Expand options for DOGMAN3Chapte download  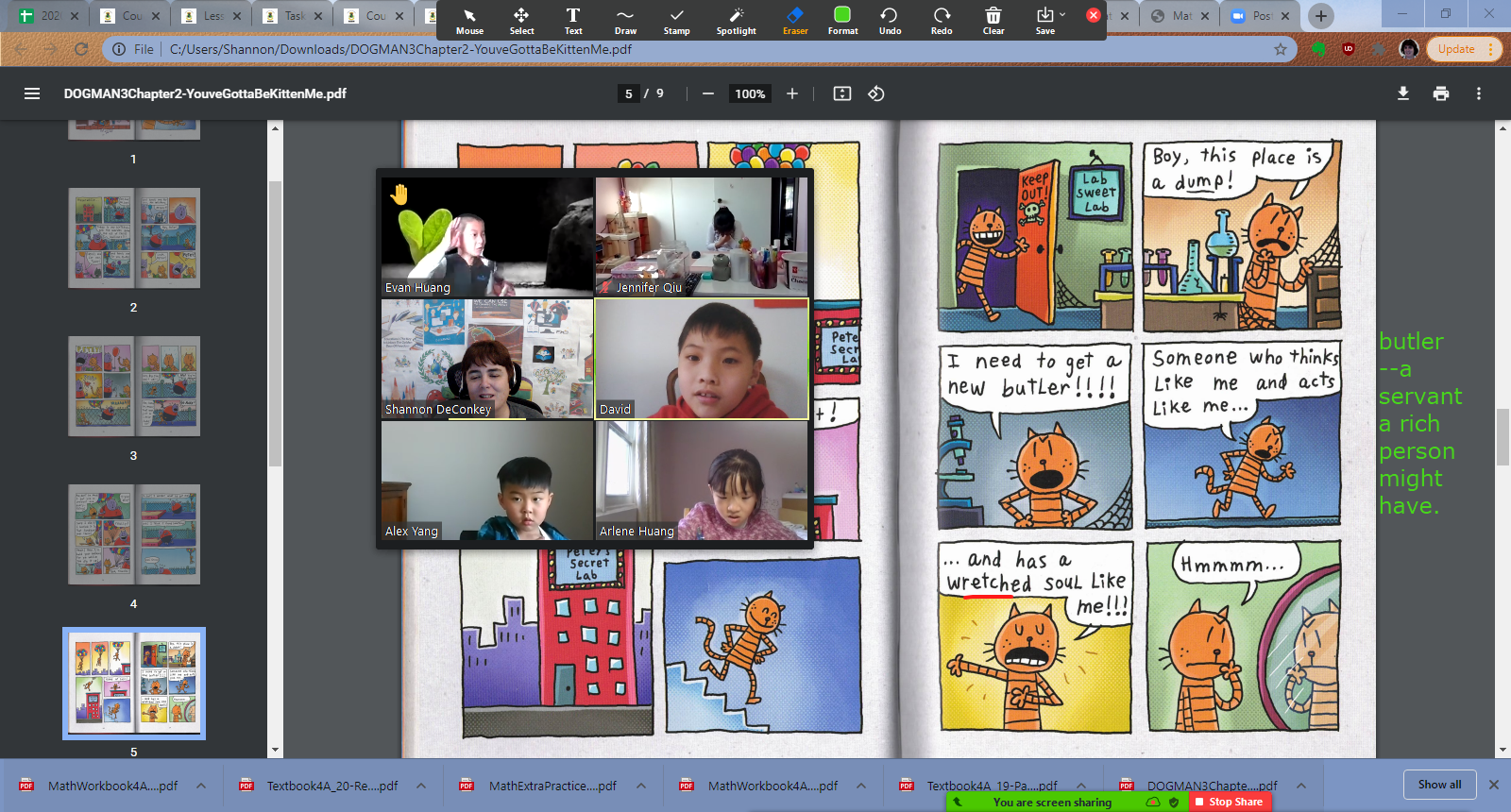(1301, 786)
